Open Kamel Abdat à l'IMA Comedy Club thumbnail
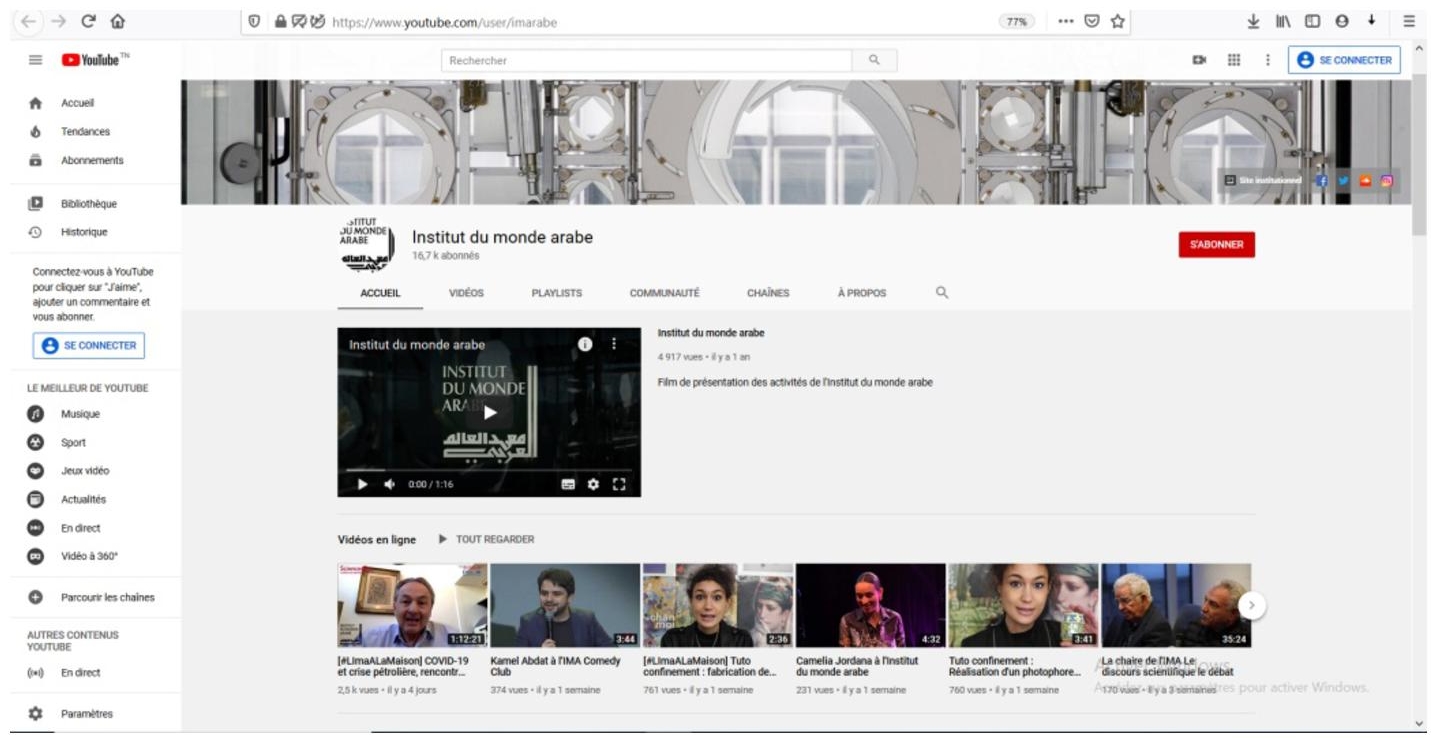Viewport: 1431px width, 738px height. (x=565, y=605)
